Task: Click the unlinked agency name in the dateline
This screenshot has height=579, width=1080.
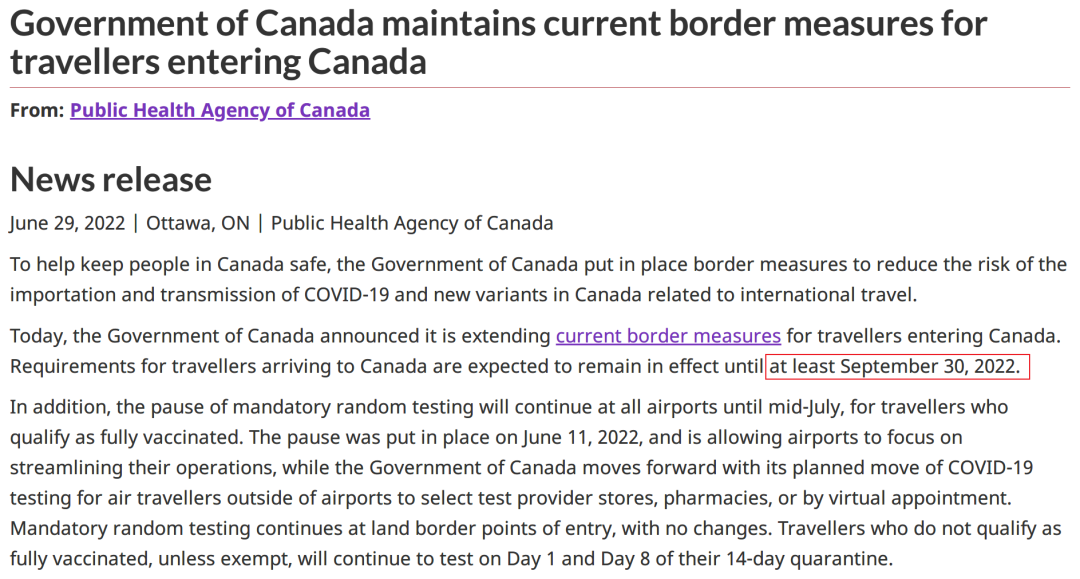Action: tap(412, 223)
